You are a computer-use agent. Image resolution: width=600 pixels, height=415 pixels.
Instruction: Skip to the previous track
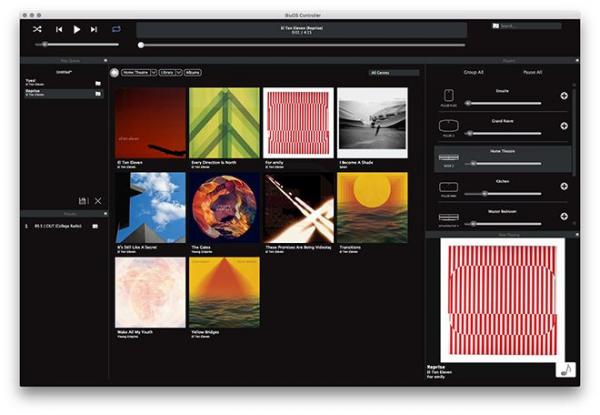[59, 29]
